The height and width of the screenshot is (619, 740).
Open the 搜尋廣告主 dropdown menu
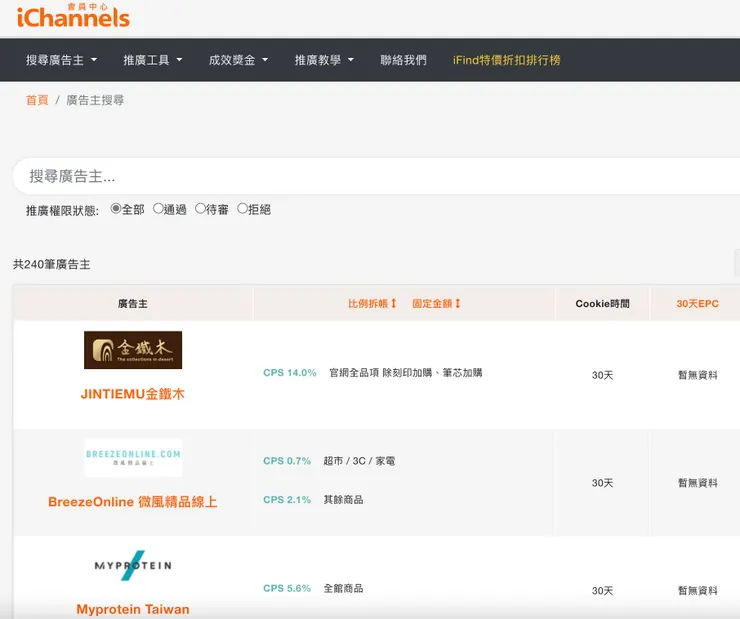pyautogui.click(x=61, y=60)
